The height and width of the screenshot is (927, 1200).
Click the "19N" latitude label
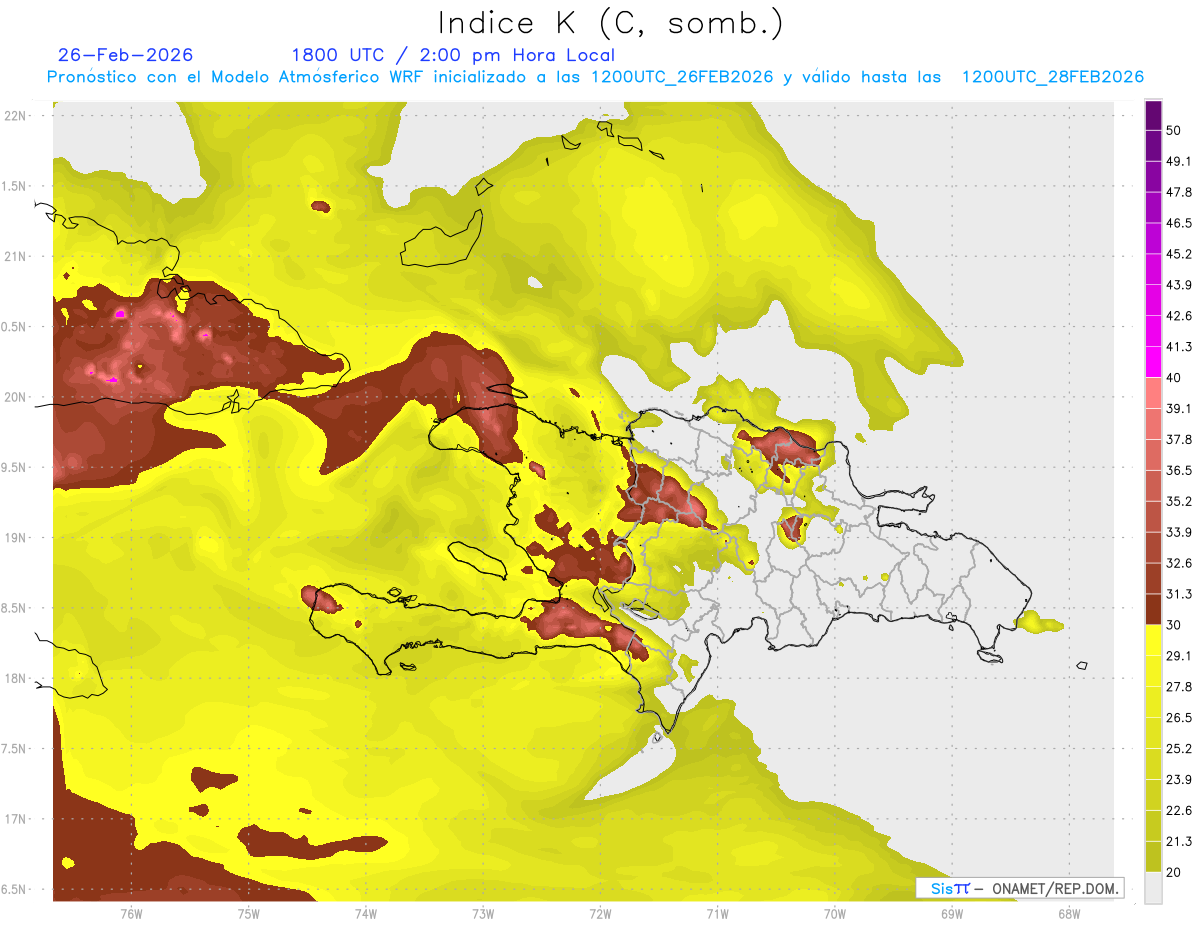click(x=15, y=538)
